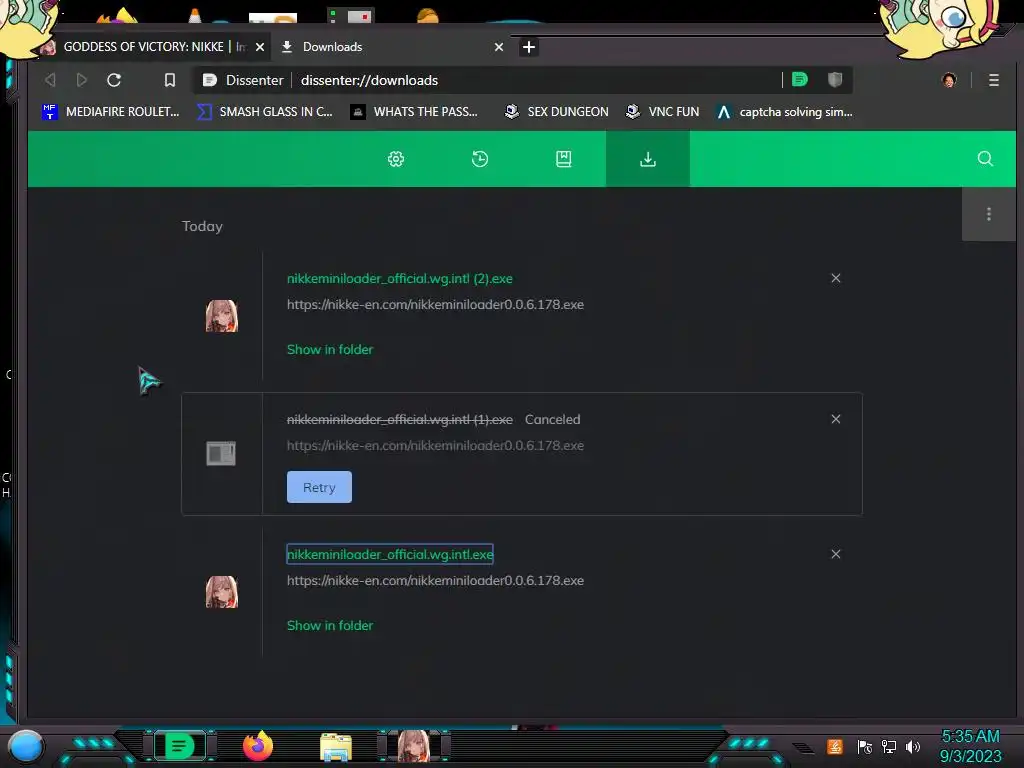Open the MEDIAFIRE ROULET... bookmark
This screenshot has height=768, width=1024.
tap(110, 112)
